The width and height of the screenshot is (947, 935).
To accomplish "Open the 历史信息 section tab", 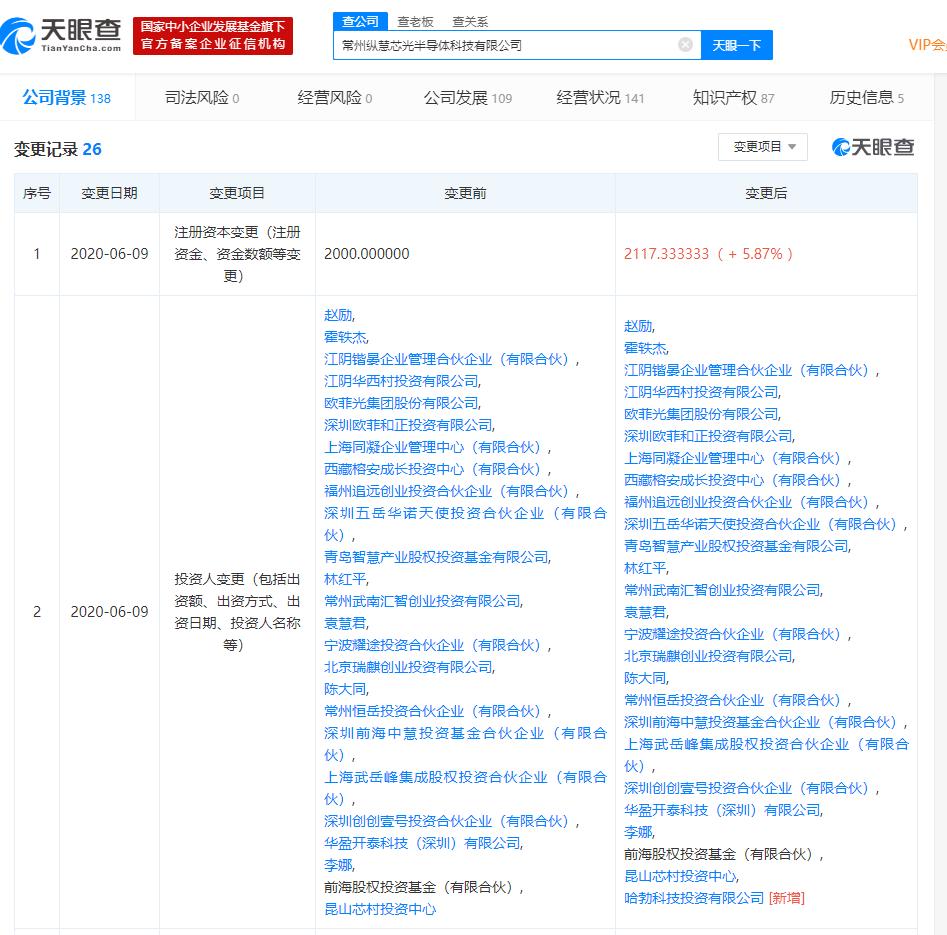I will tap(866, 97).
